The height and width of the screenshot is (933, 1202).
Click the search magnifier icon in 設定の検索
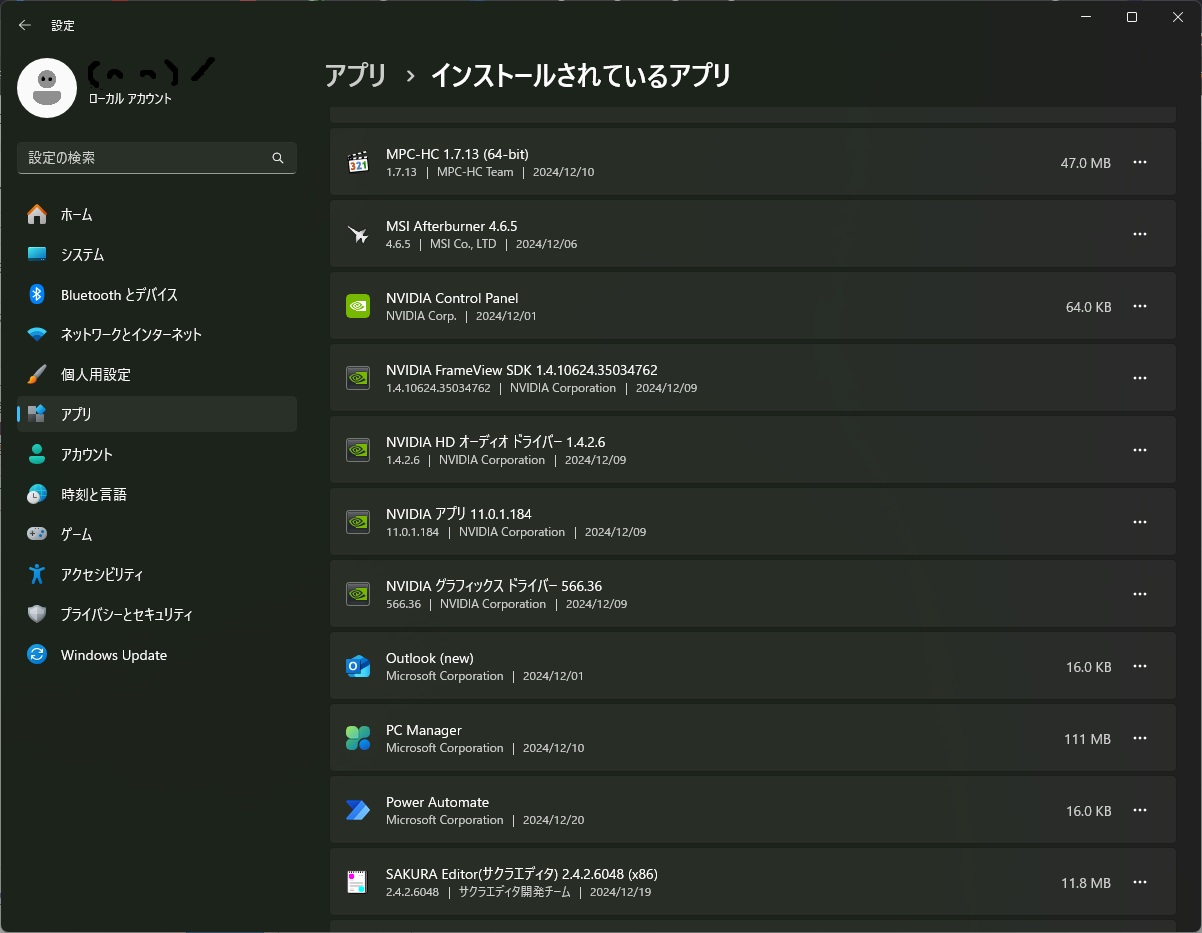278,158
